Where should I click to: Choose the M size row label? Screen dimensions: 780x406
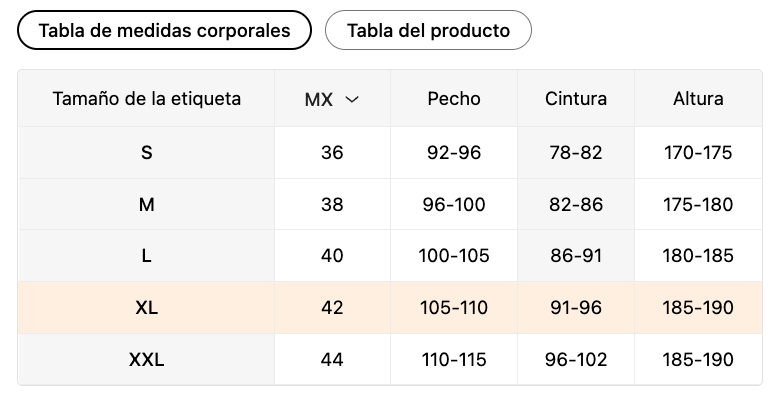tap(147, 205)
